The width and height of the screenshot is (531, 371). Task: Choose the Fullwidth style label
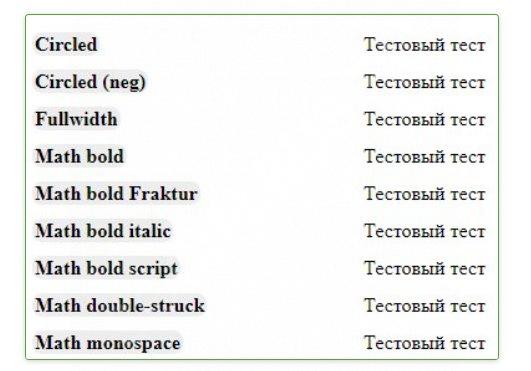click(76, 119)
